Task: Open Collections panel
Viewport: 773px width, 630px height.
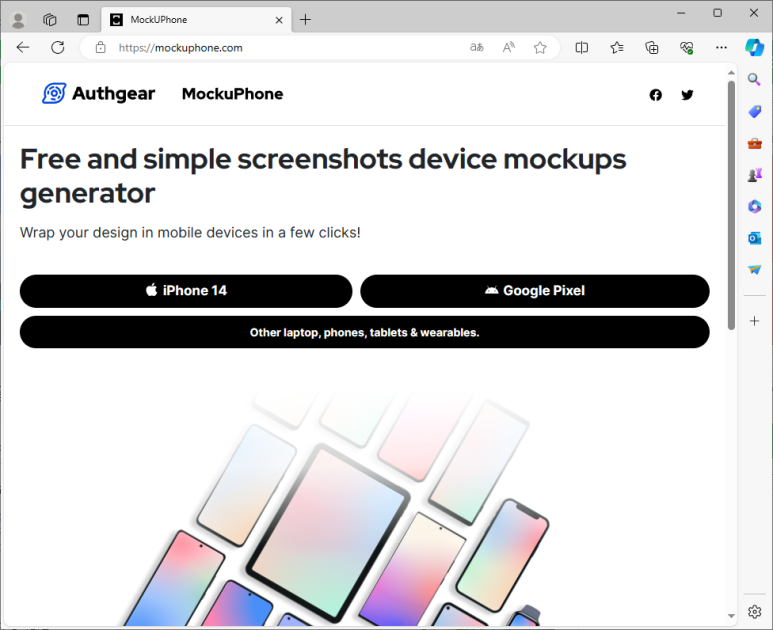Action: coord(652,47)
